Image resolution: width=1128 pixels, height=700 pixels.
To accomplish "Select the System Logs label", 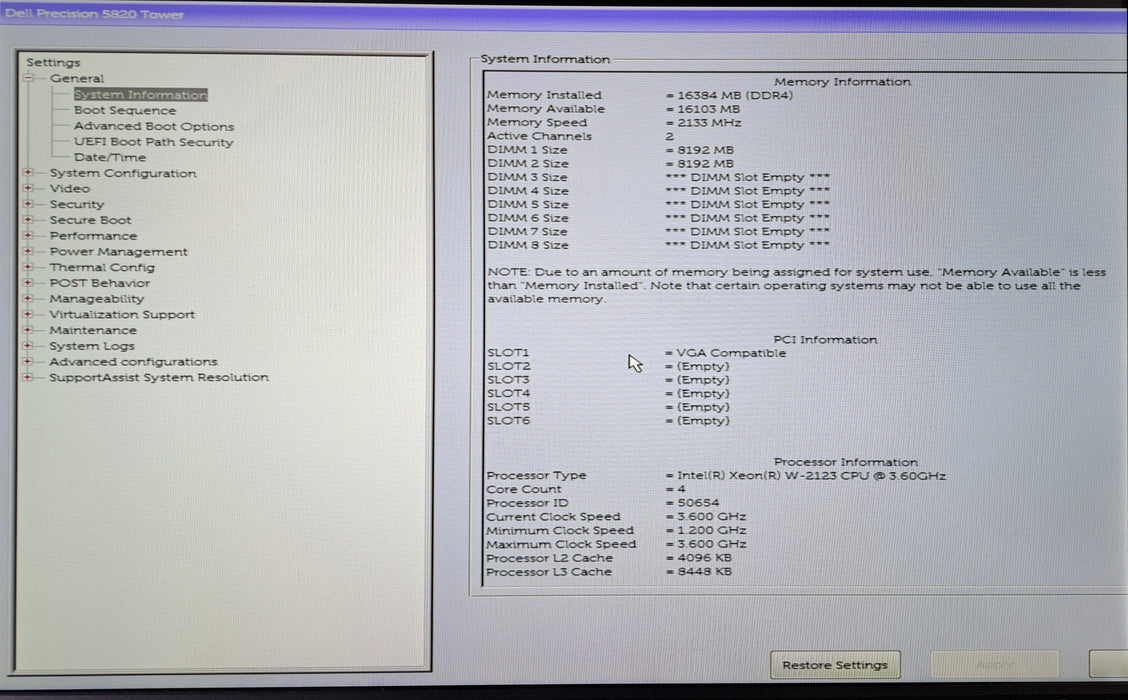I will pos(91,346).
